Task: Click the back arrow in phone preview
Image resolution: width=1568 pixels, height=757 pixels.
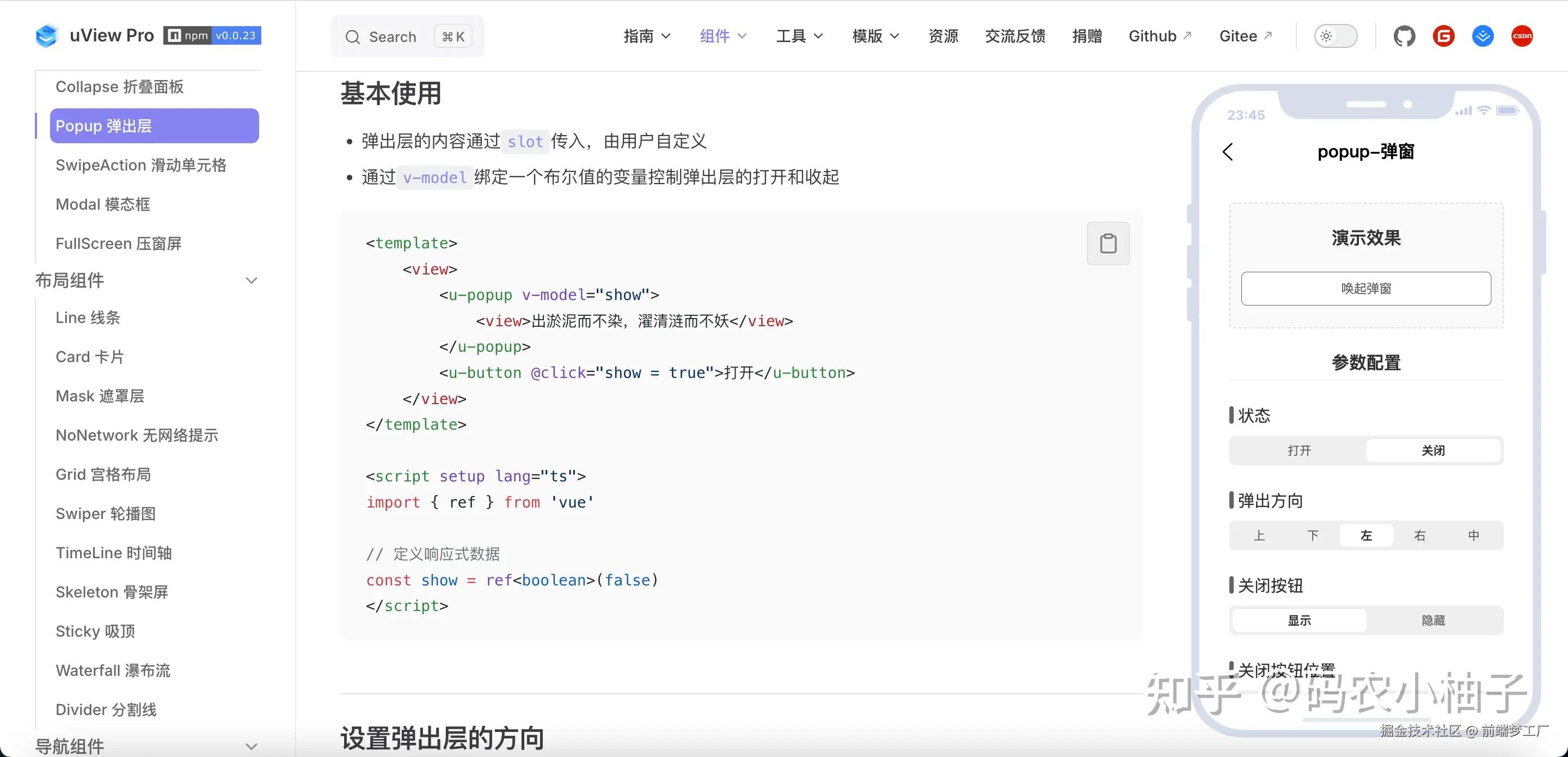Action: (1228, 152)
